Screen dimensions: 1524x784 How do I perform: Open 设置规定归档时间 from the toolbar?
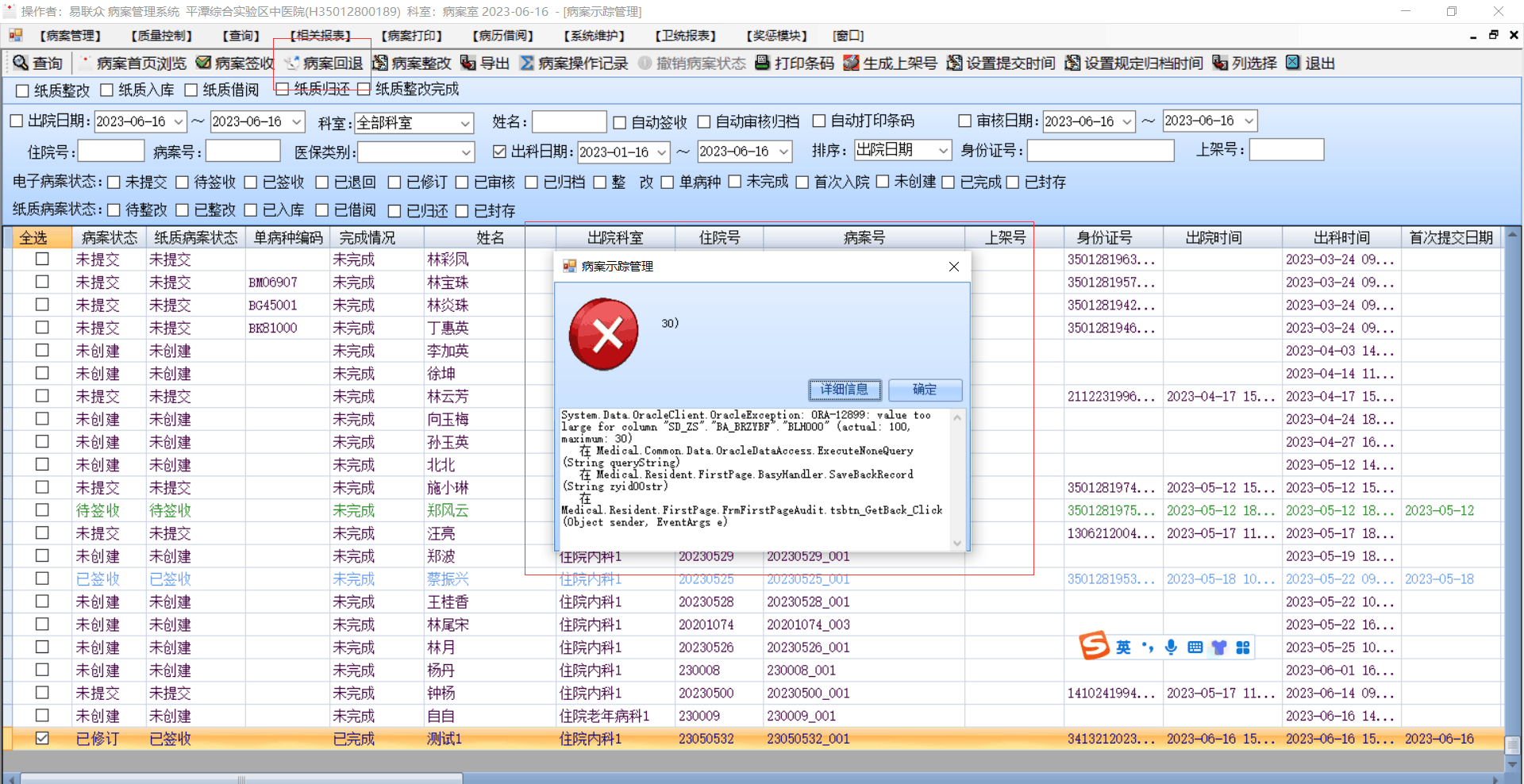click(x=1133, y=63)
